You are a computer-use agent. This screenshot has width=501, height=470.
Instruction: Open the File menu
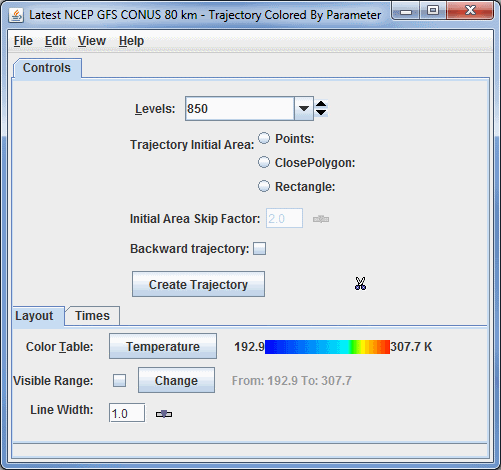coord(23,41)
